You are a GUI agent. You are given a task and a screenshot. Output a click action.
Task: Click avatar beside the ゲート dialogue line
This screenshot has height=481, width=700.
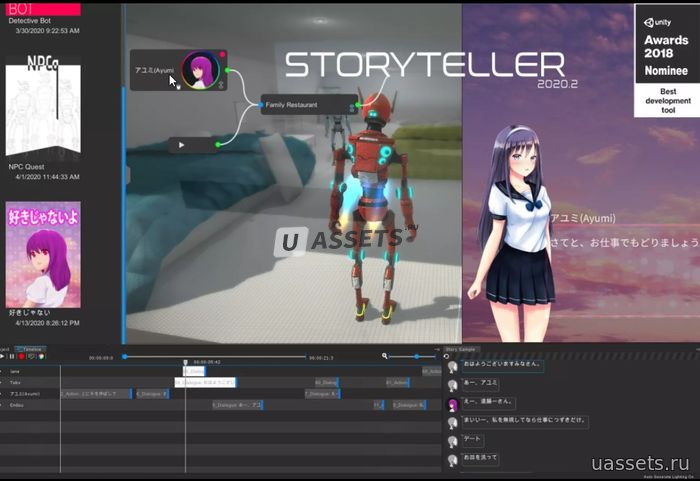453,442
